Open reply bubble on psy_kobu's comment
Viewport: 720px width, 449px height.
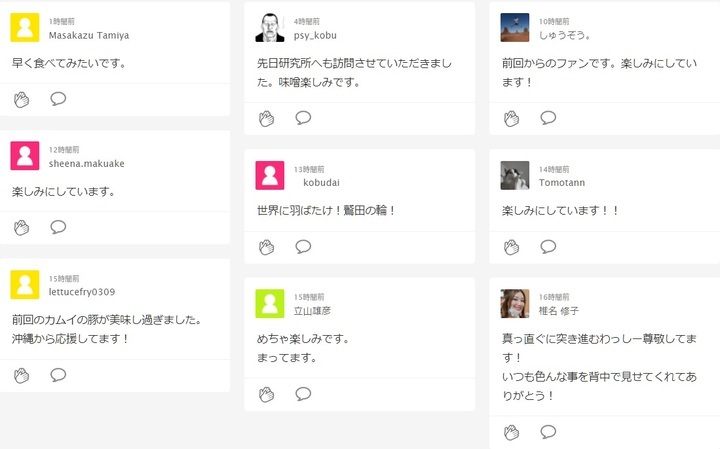[x=303, y=118]
